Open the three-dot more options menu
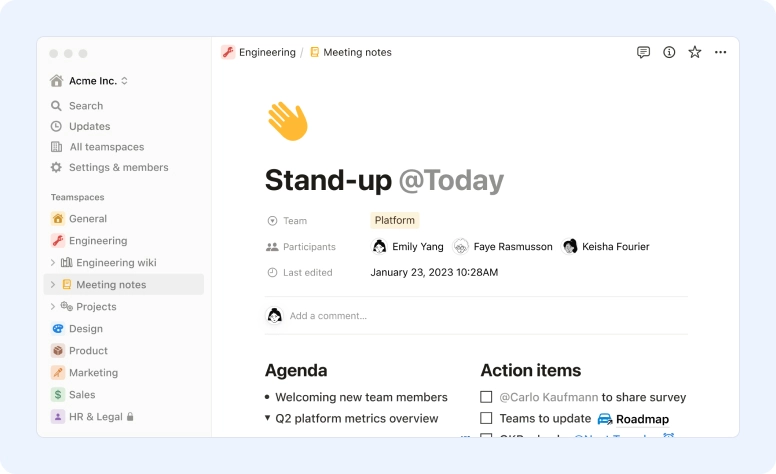The image size is (776, 474). (720, 52)
